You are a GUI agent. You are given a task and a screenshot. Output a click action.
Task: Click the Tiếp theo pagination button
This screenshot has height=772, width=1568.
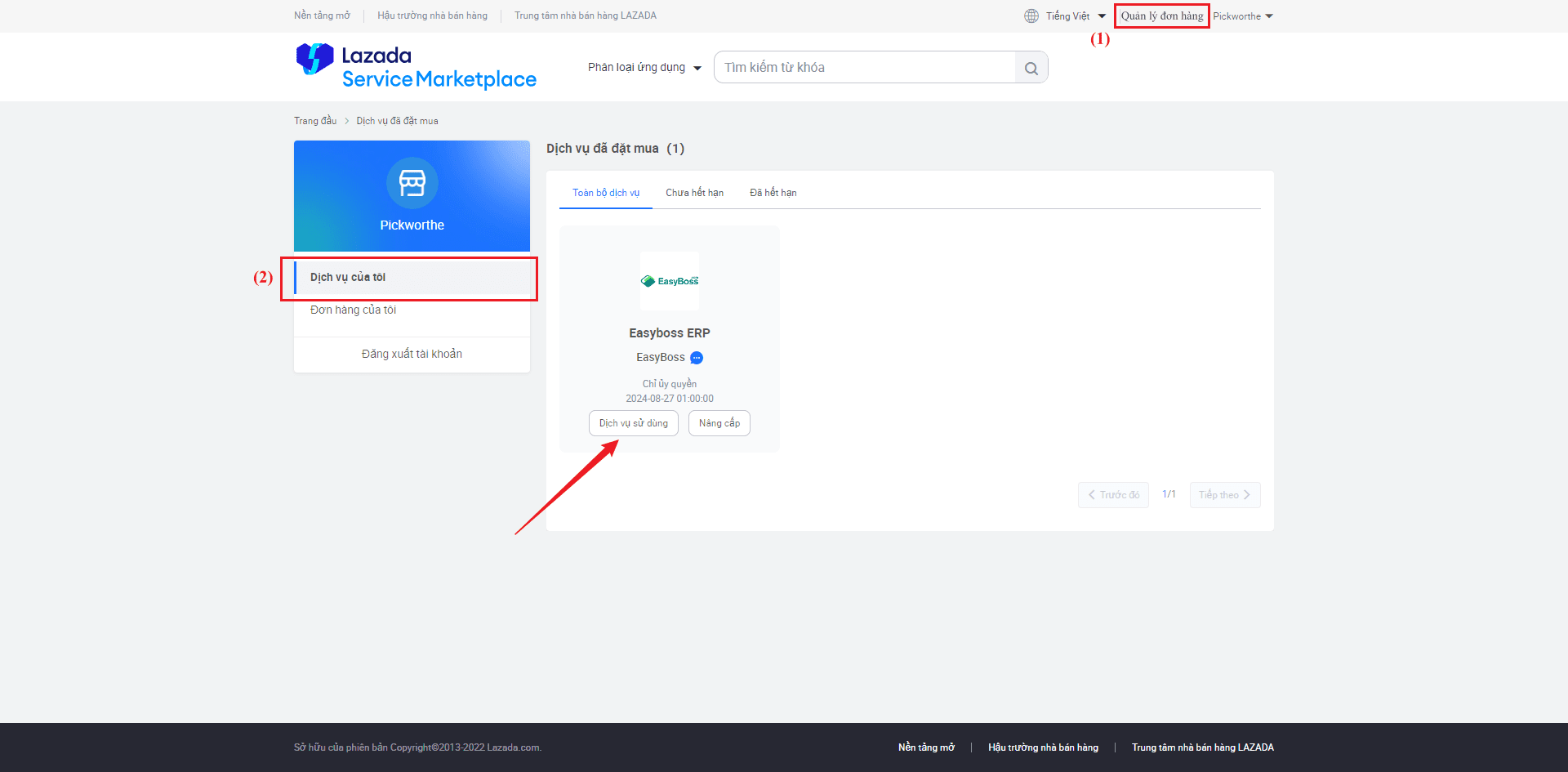[x=1225, y=495]
